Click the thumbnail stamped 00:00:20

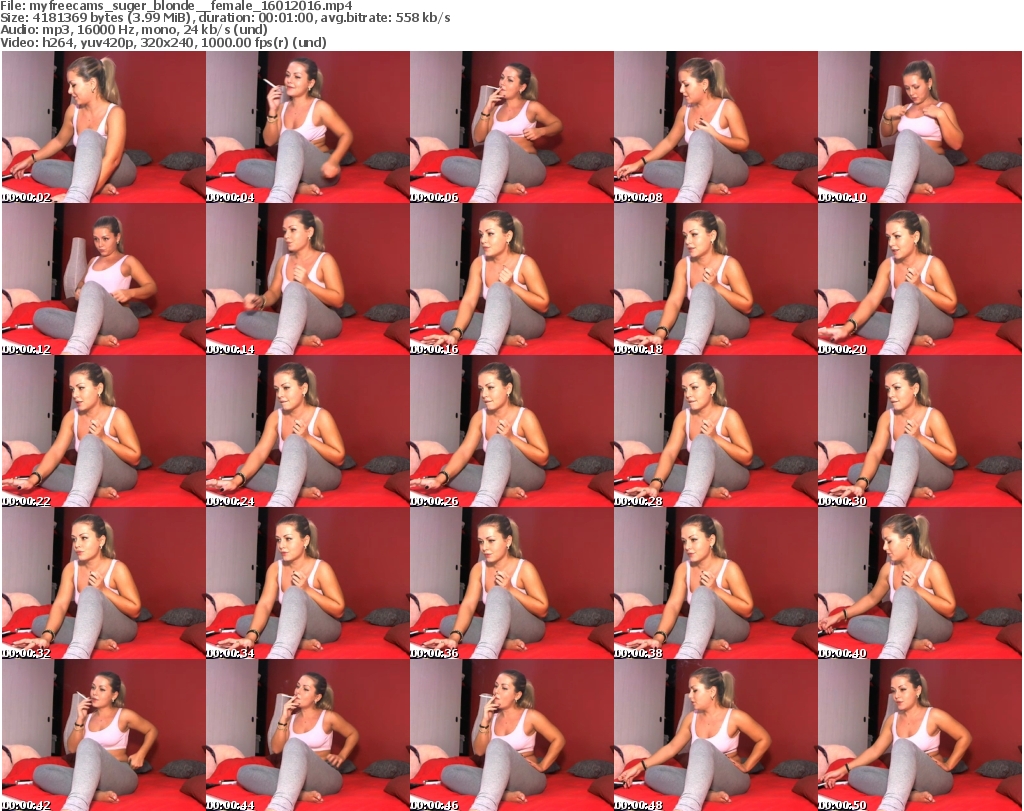(x=919, y=279)
